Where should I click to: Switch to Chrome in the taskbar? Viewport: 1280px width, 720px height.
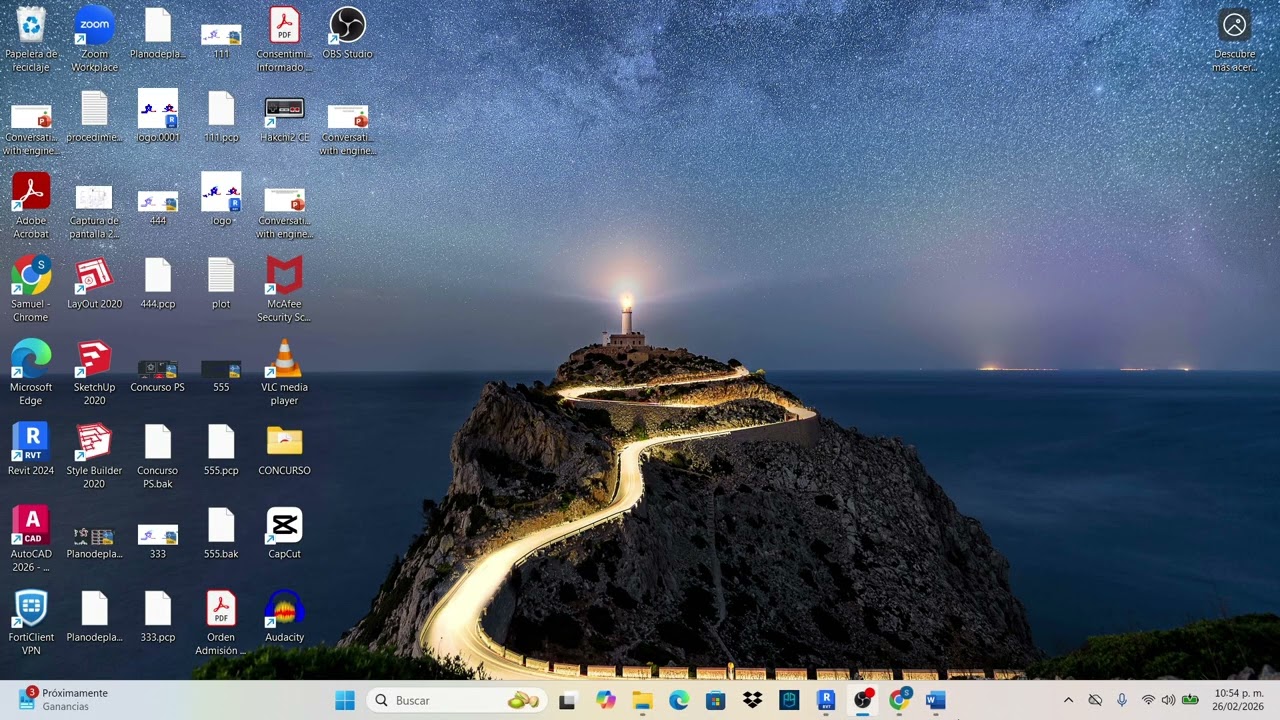(x=900, y=700)
